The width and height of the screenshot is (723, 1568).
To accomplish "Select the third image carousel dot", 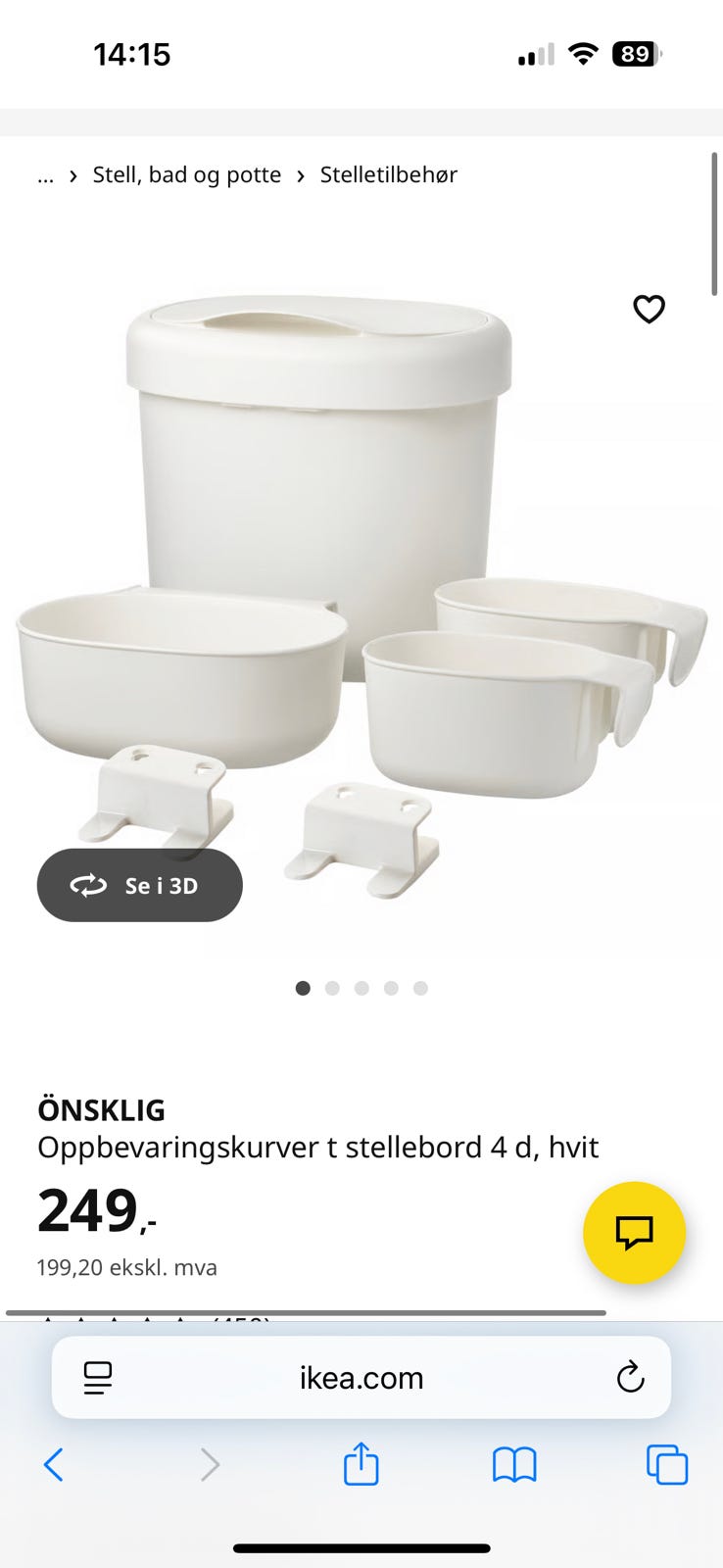I will click(361, 988).
